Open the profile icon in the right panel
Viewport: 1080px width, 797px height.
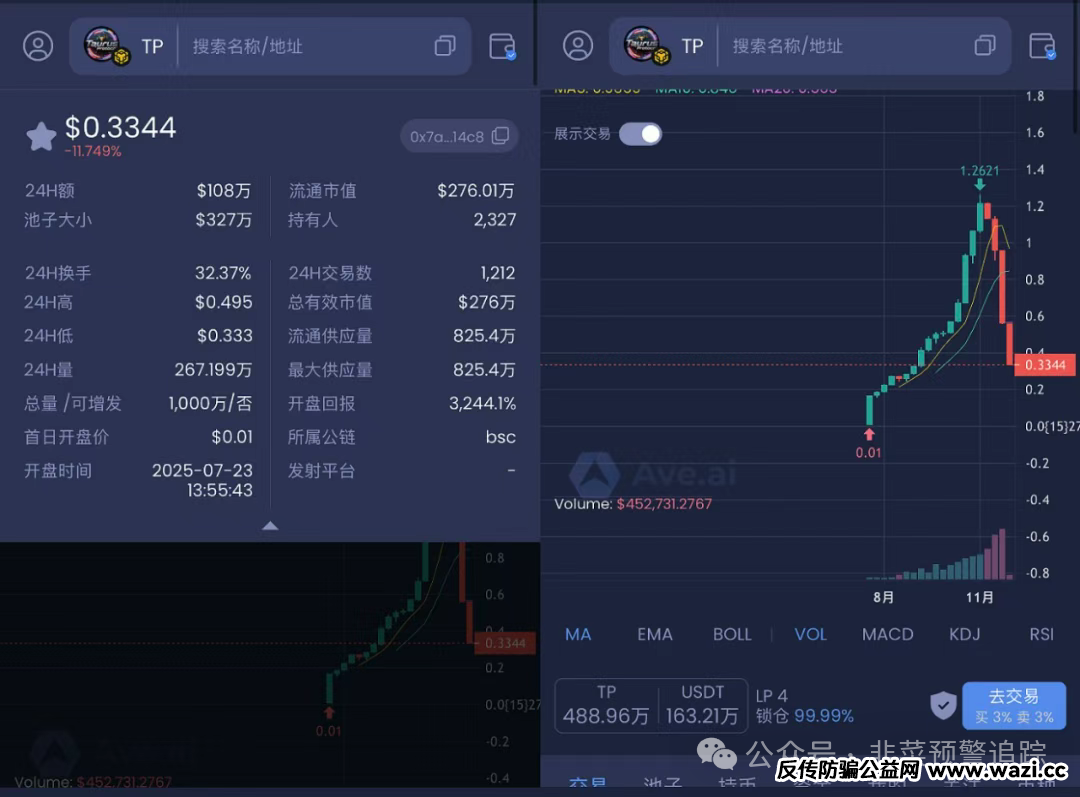[578, 46]
